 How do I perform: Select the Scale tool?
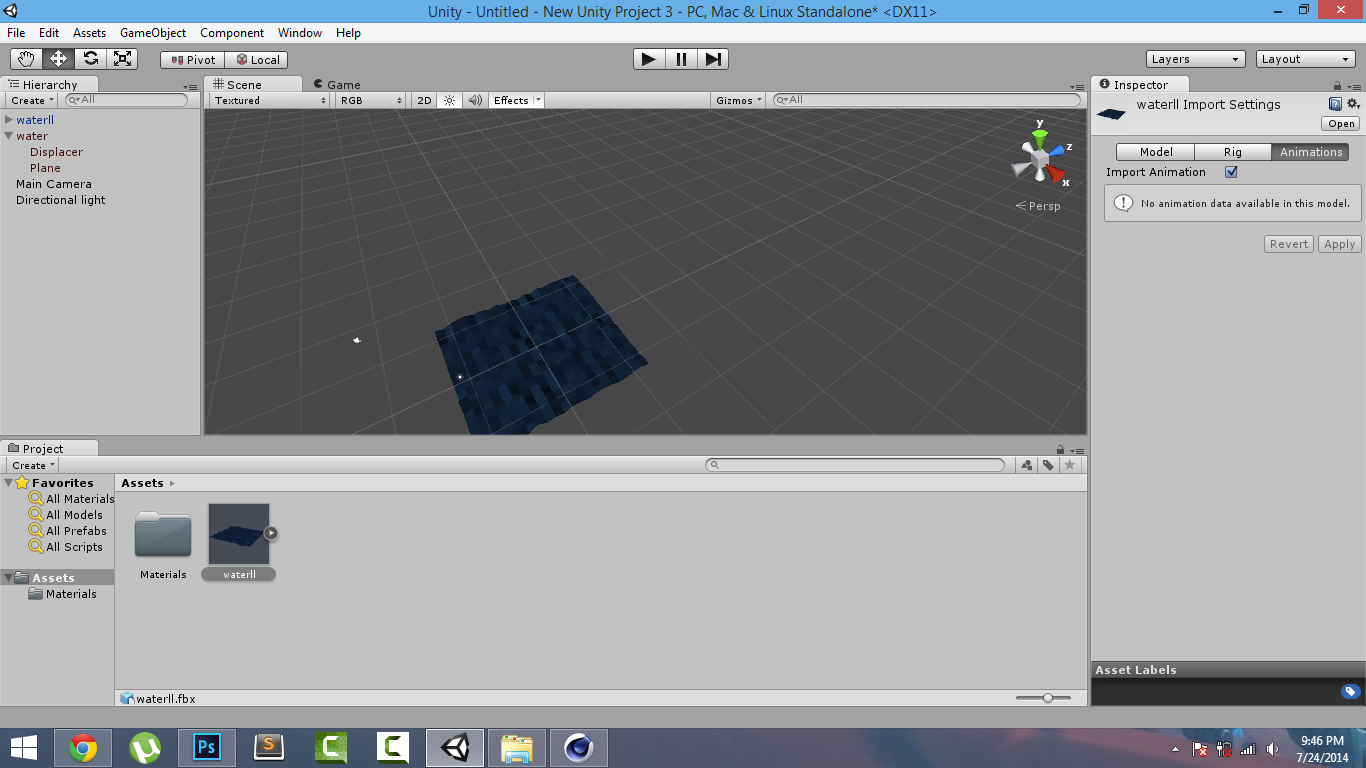(122, 59)
